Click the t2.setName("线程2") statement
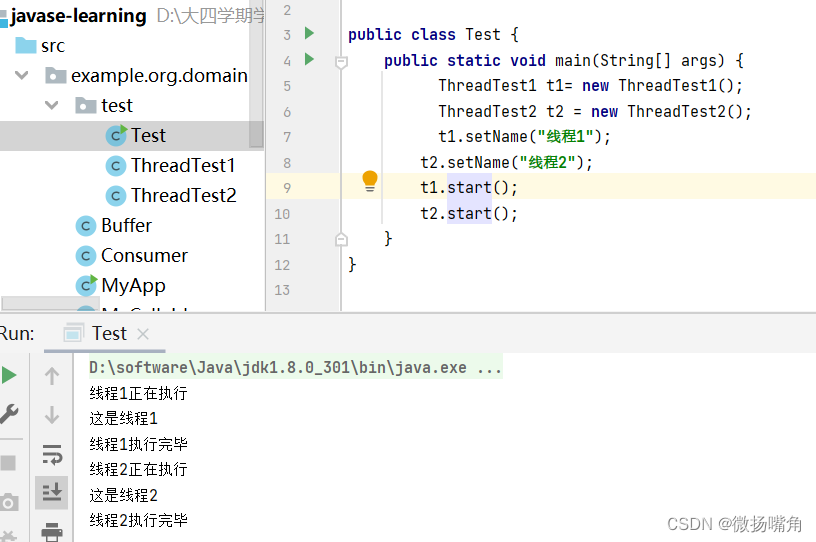Viewport: 816px width, 542px height. click(x=506, y=162)
